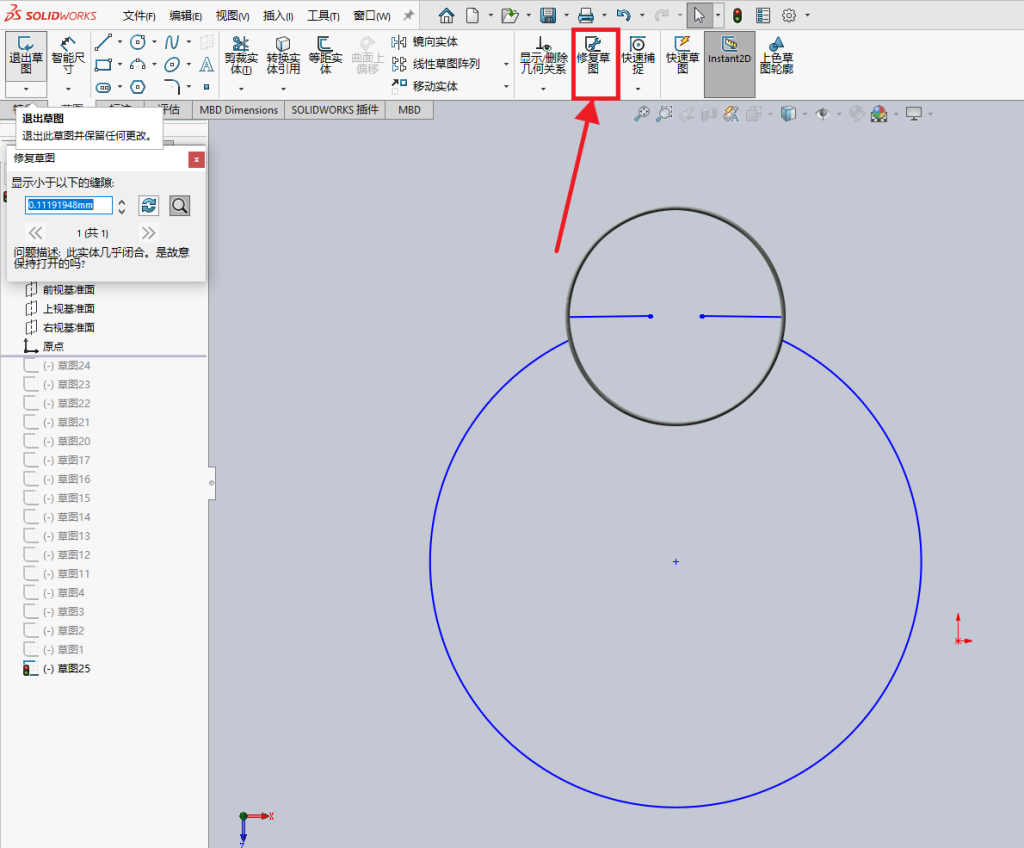Go to next problem in 修复草图 dialog
The width and height of the screenshot is (1024, 848).
tap(148, 233)
